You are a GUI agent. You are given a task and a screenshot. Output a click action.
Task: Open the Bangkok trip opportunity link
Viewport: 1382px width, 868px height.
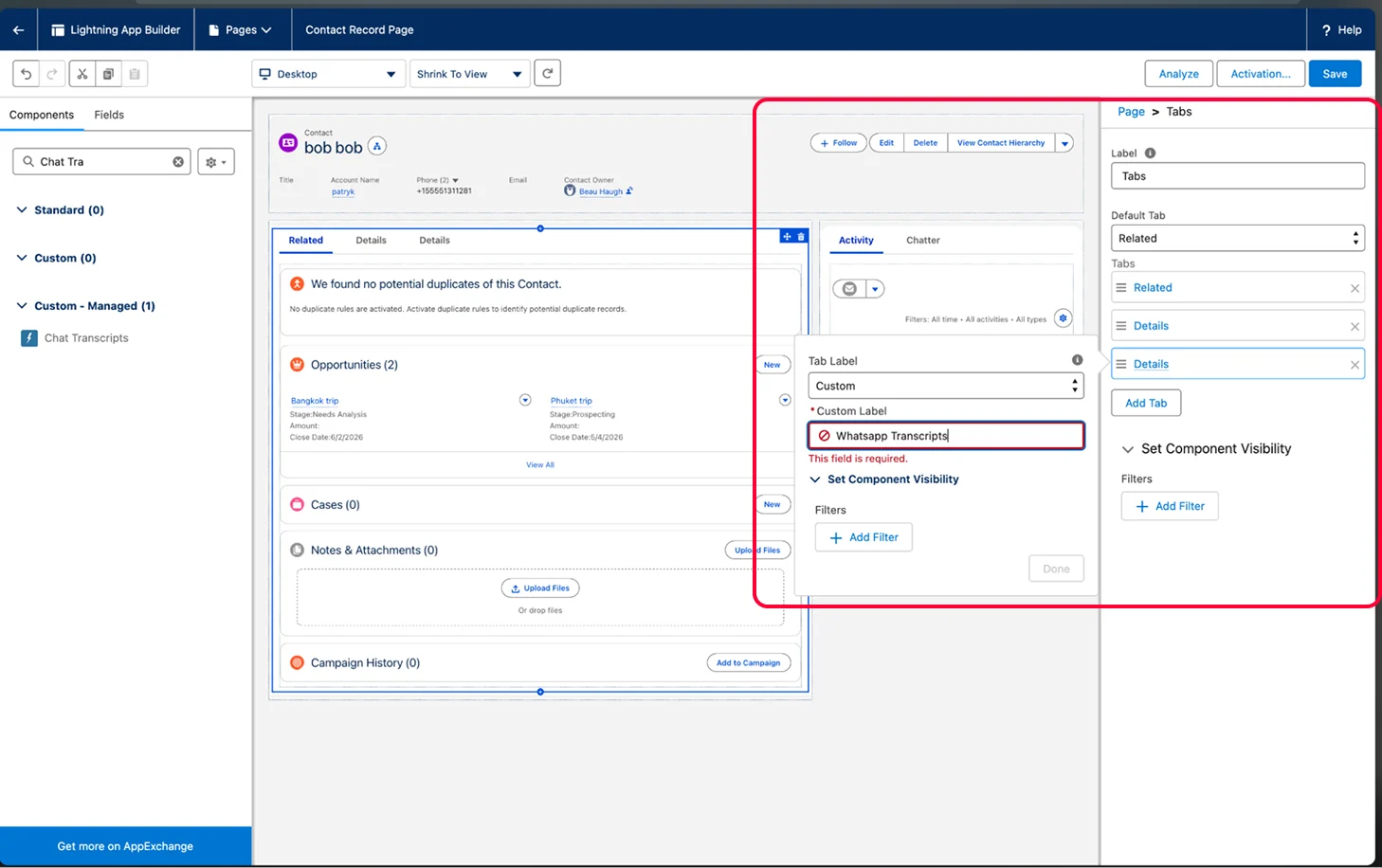(315, 401)
